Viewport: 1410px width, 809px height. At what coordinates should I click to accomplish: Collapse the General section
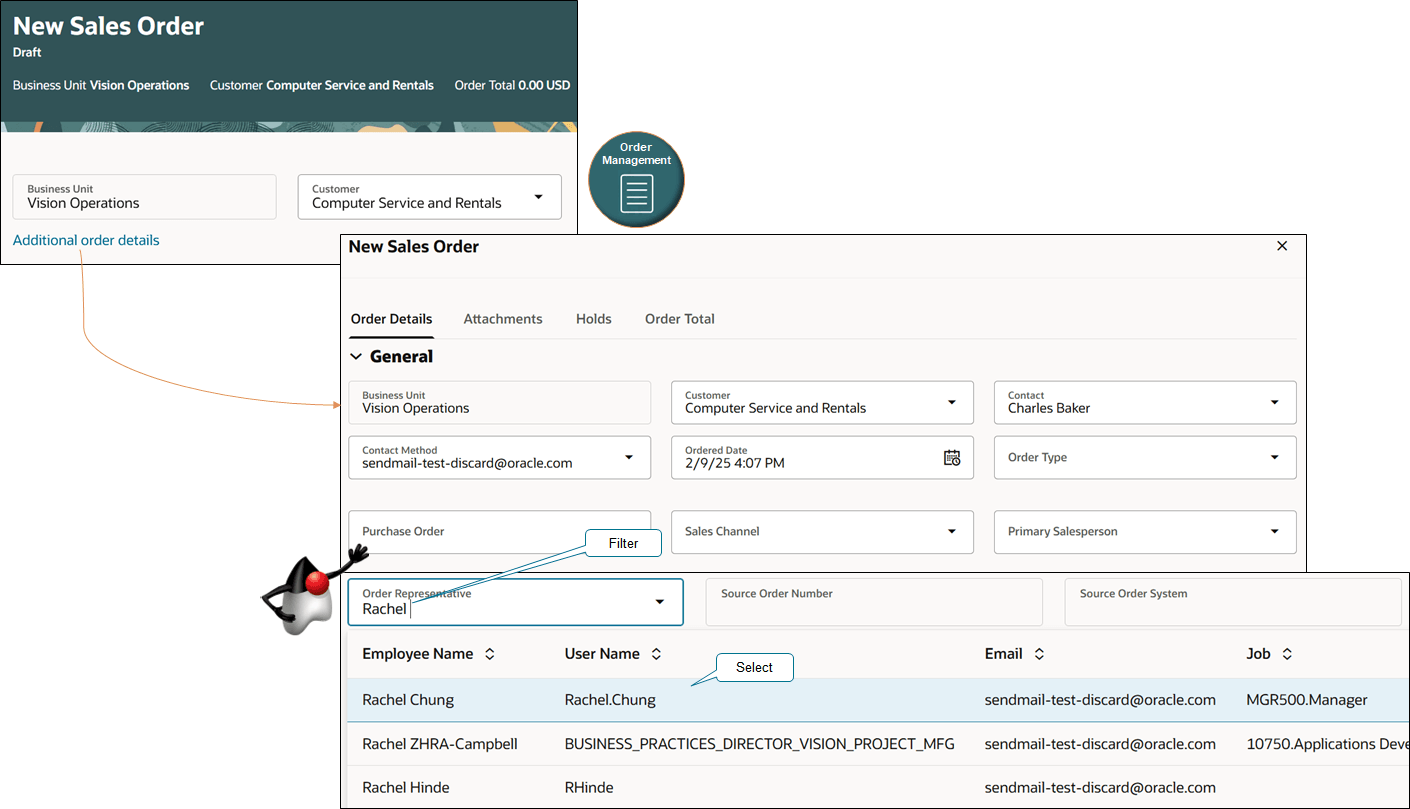click(x=356, y=357)
